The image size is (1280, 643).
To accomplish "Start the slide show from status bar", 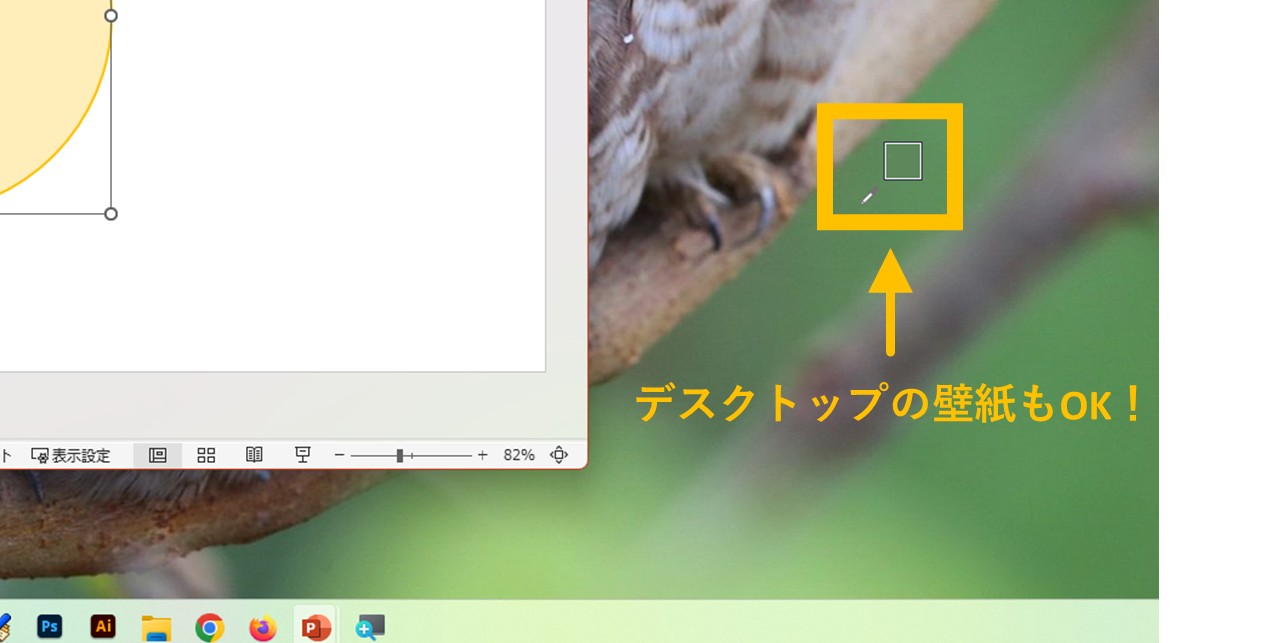I will coord(303,455).
